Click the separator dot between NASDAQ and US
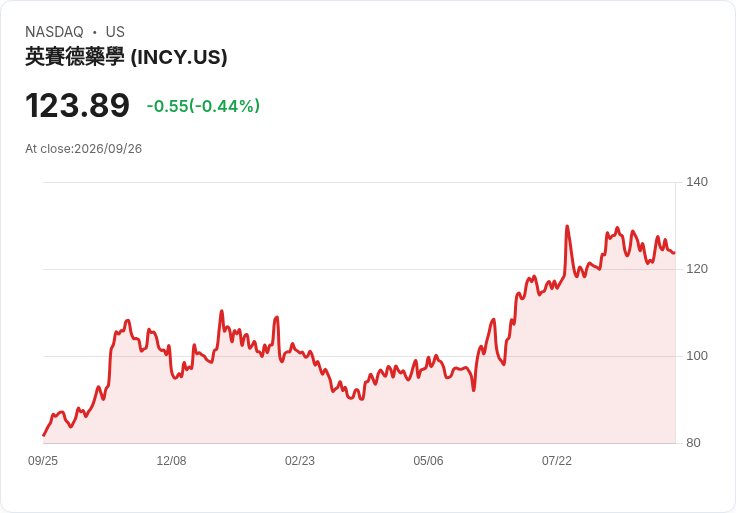 click(x=95, y=32)
